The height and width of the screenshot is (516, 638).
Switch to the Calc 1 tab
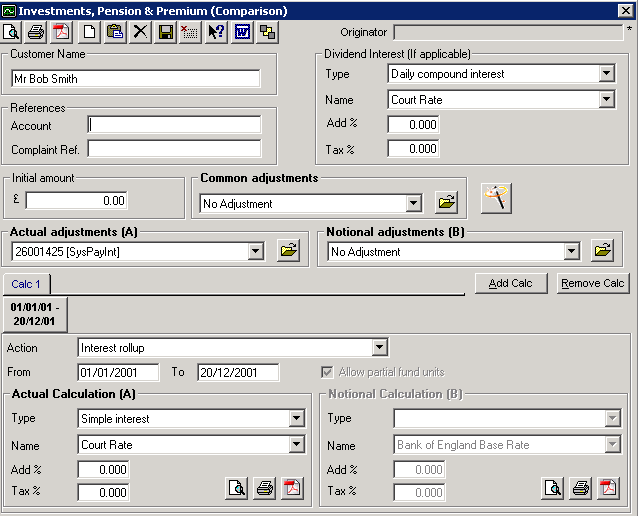coord(26,285)
